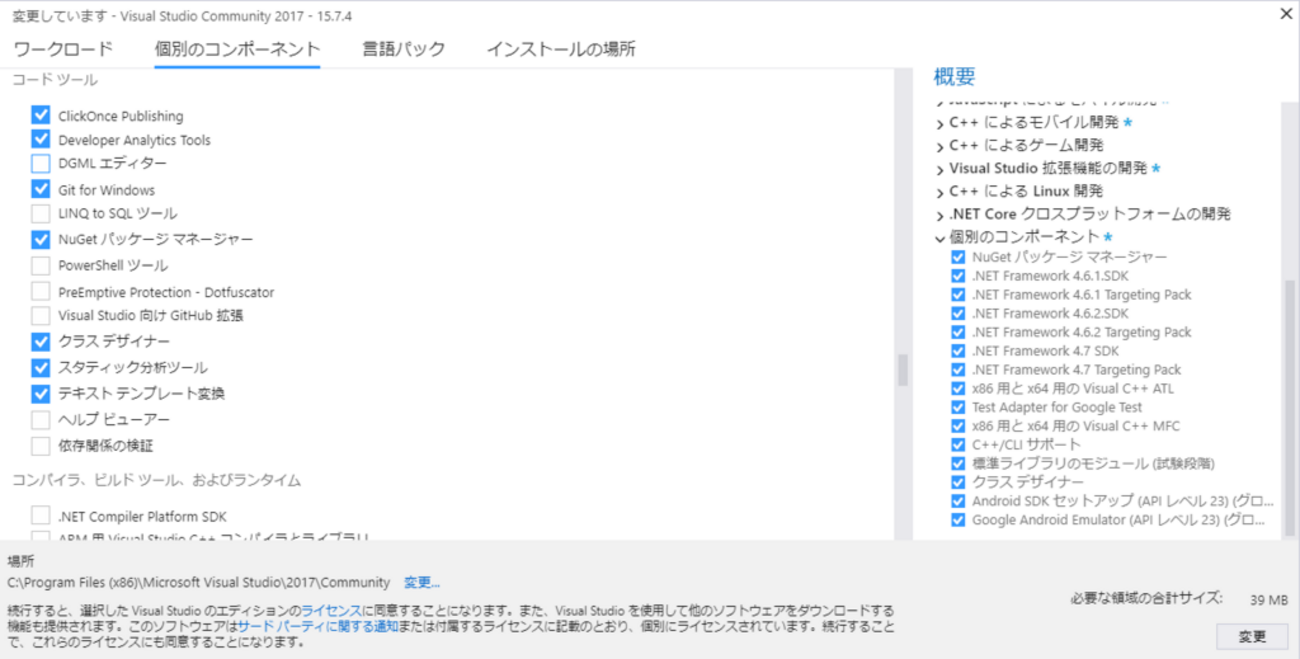Click the 変更 button to apply changes
Screen dimensions: 1300x659
pos(1252,636)
